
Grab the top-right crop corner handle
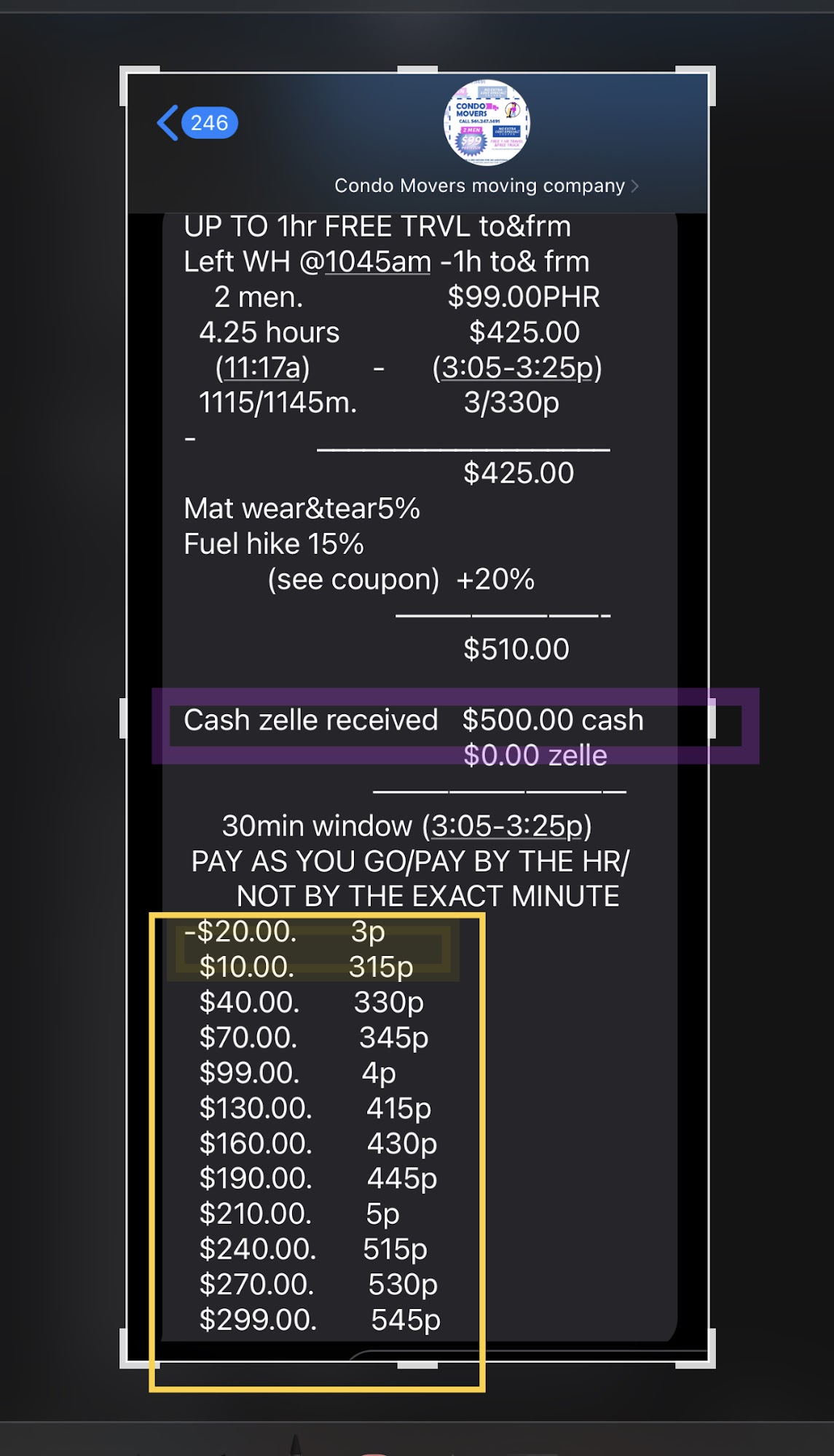[711, 72]
